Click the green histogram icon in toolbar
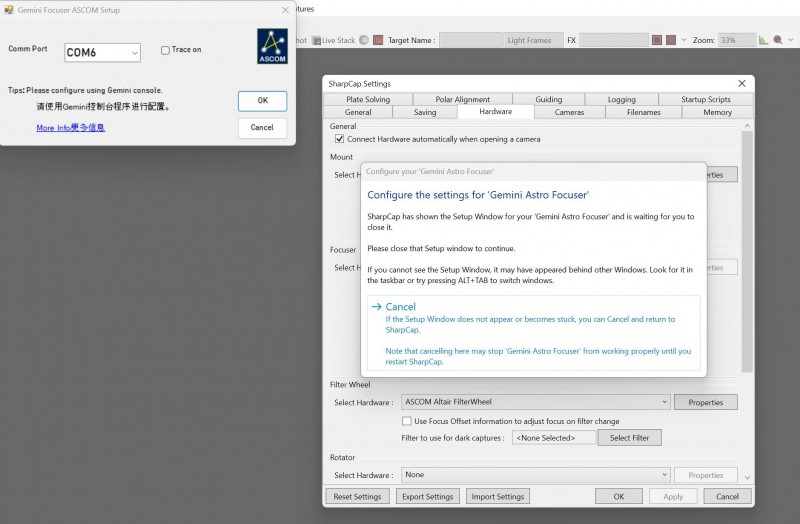Viewport: 800px width, 524px height. [x=763, y=40]
